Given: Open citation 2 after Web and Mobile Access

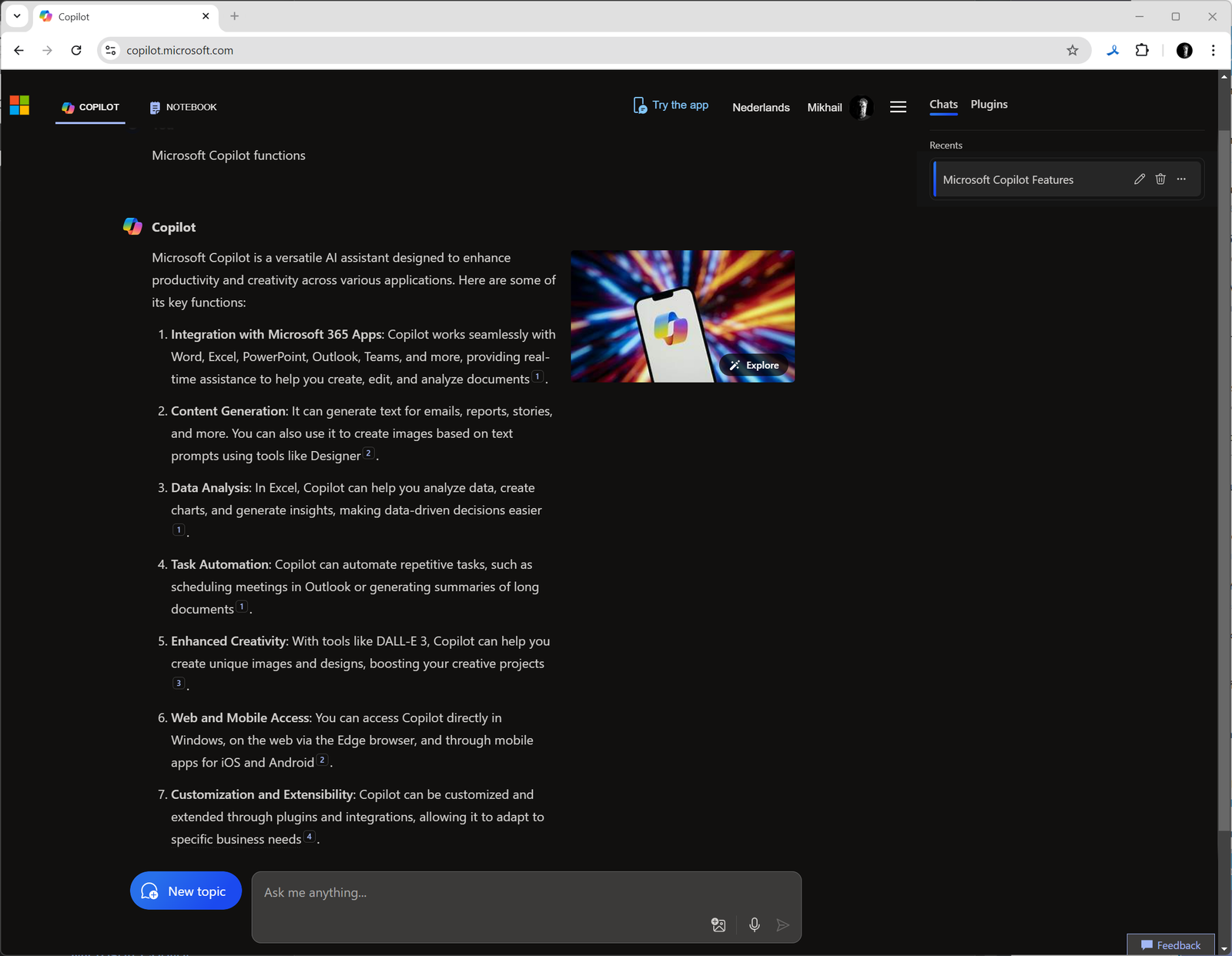Looking at the screenshot, I should (322, 760).
